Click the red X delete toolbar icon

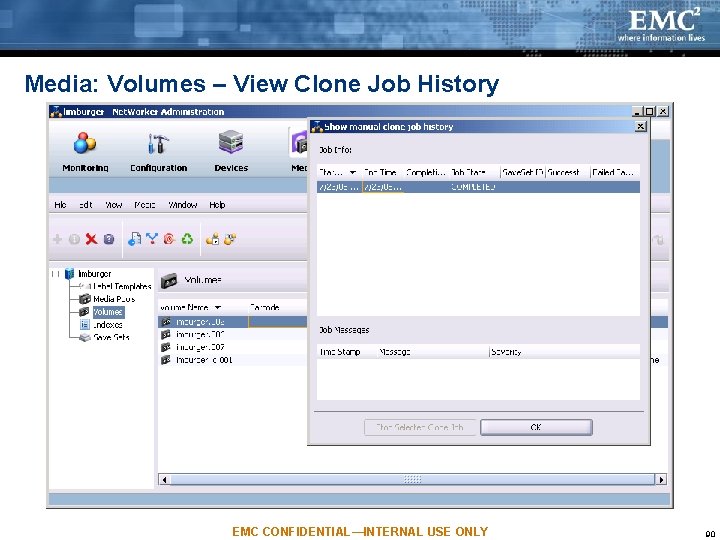click(91, 239)
